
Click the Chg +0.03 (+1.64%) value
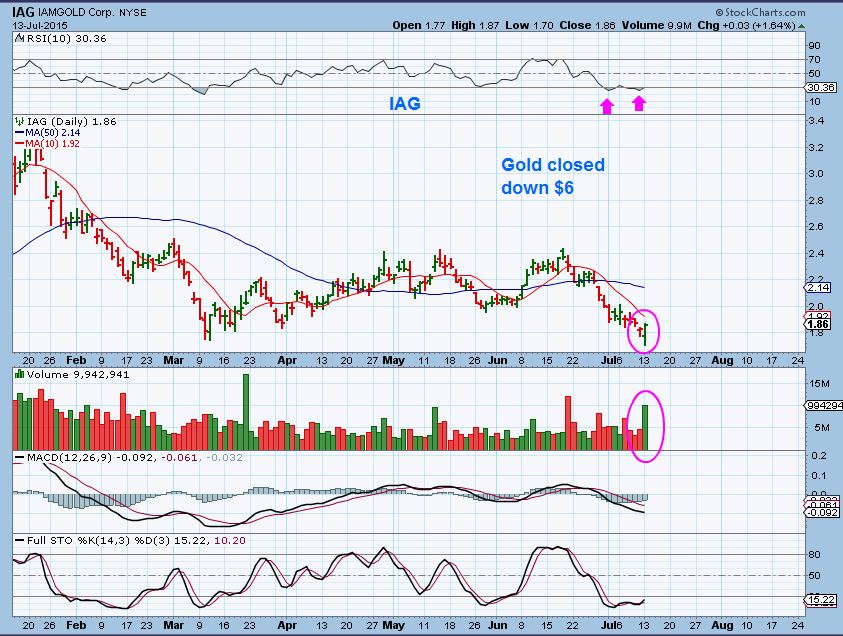tap(746, 25)
